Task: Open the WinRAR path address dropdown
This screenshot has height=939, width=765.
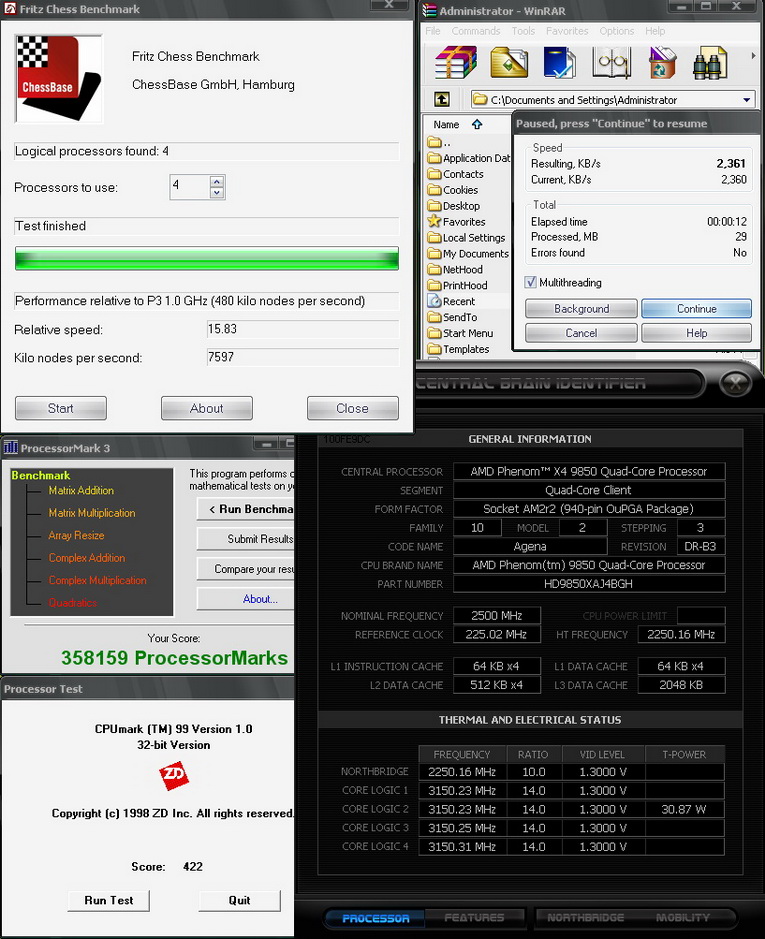Action: tap(746, 100)
